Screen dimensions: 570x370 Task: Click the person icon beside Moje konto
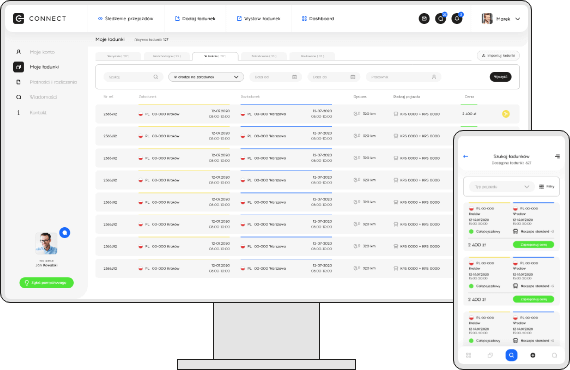(19, 52)
